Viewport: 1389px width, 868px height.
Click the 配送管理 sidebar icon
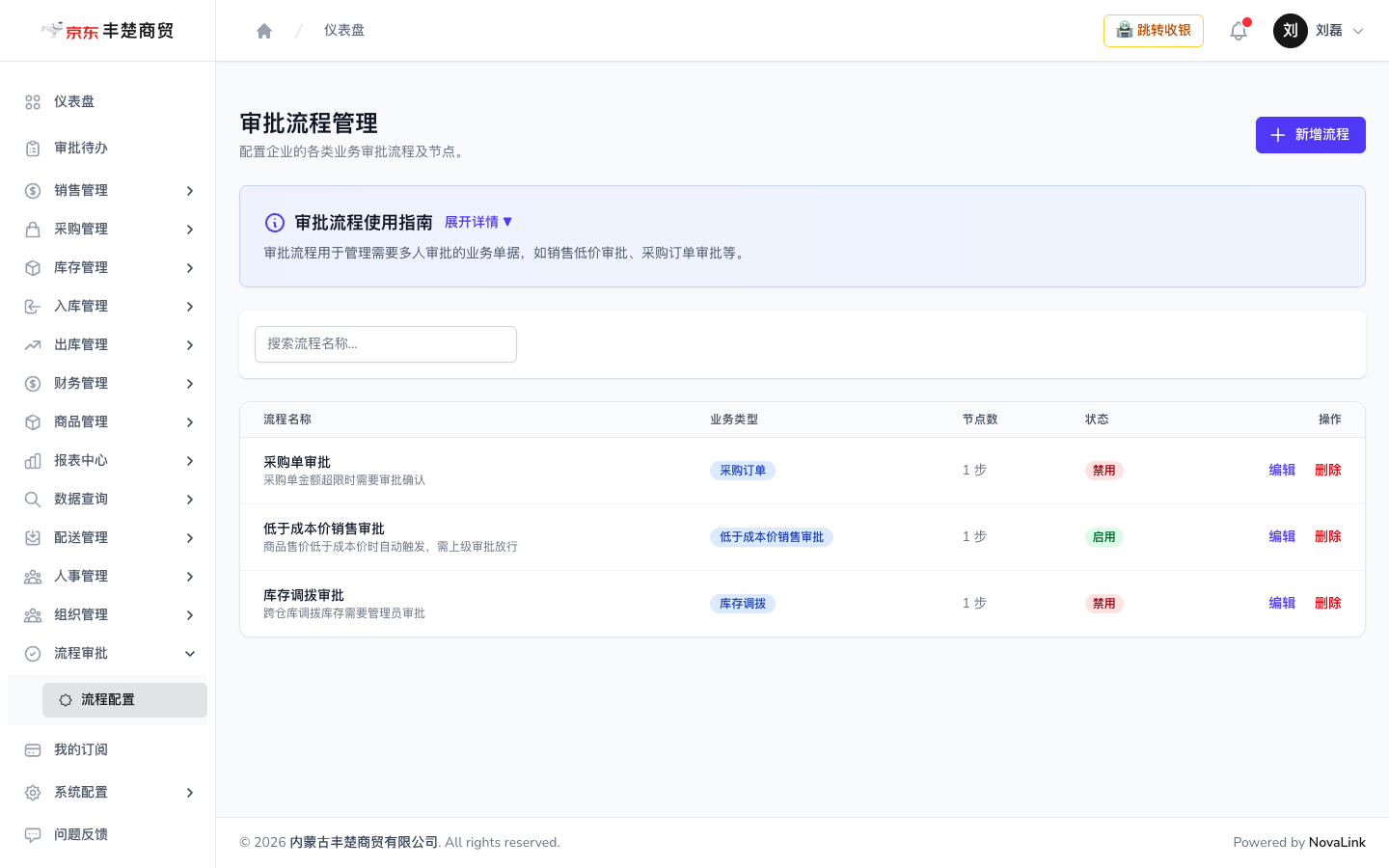33,538
